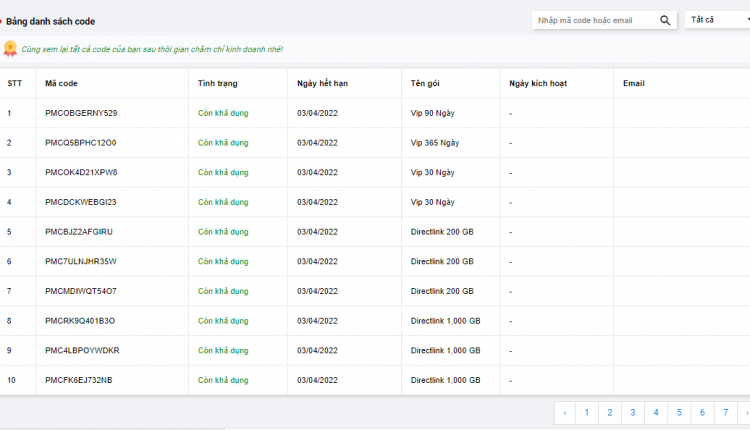Select code PMC7ULNJHR35W
750x430 pixels.
81,261
